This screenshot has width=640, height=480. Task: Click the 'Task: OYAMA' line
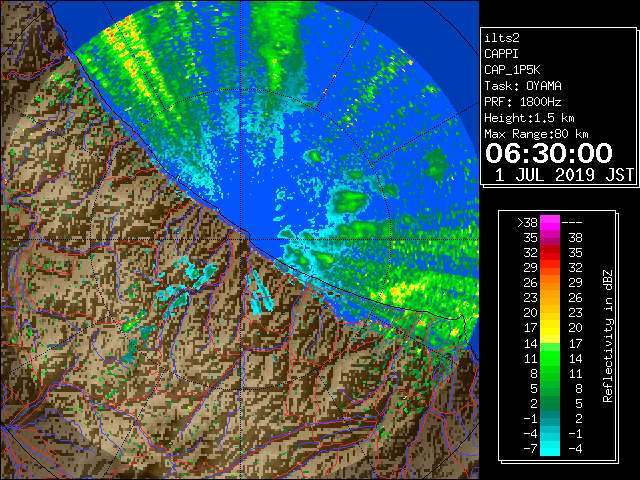point(523,86)
